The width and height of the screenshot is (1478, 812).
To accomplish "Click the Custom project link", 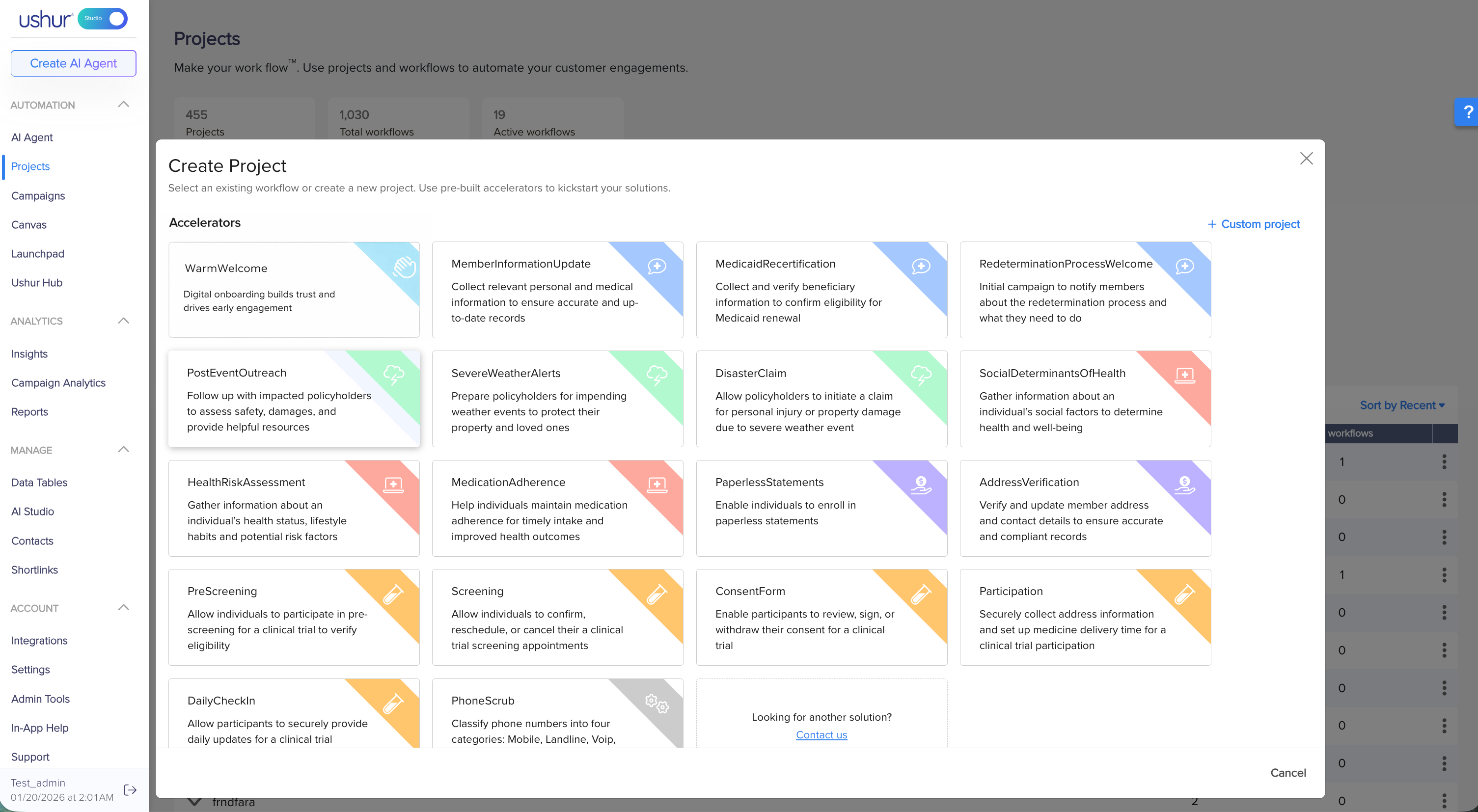I will pyautogui.click(x=1254, y=224).
